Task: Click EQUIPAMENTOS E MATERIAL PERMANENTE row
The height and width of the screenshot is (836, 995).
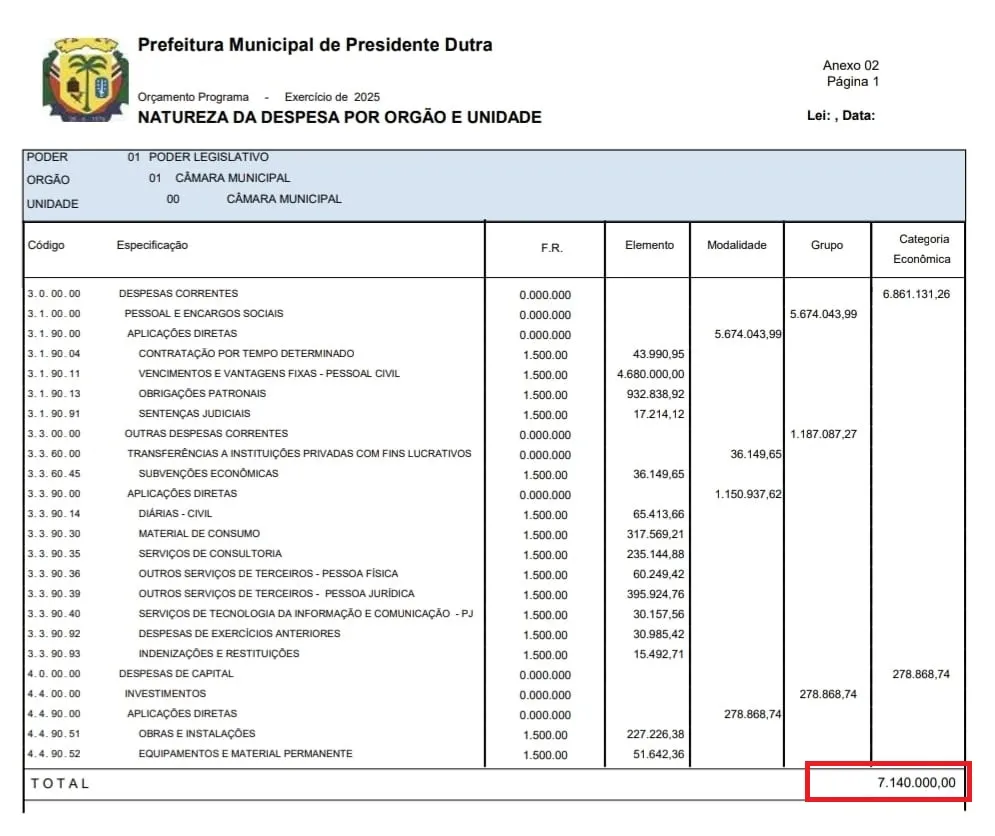Action: [246, 753]
